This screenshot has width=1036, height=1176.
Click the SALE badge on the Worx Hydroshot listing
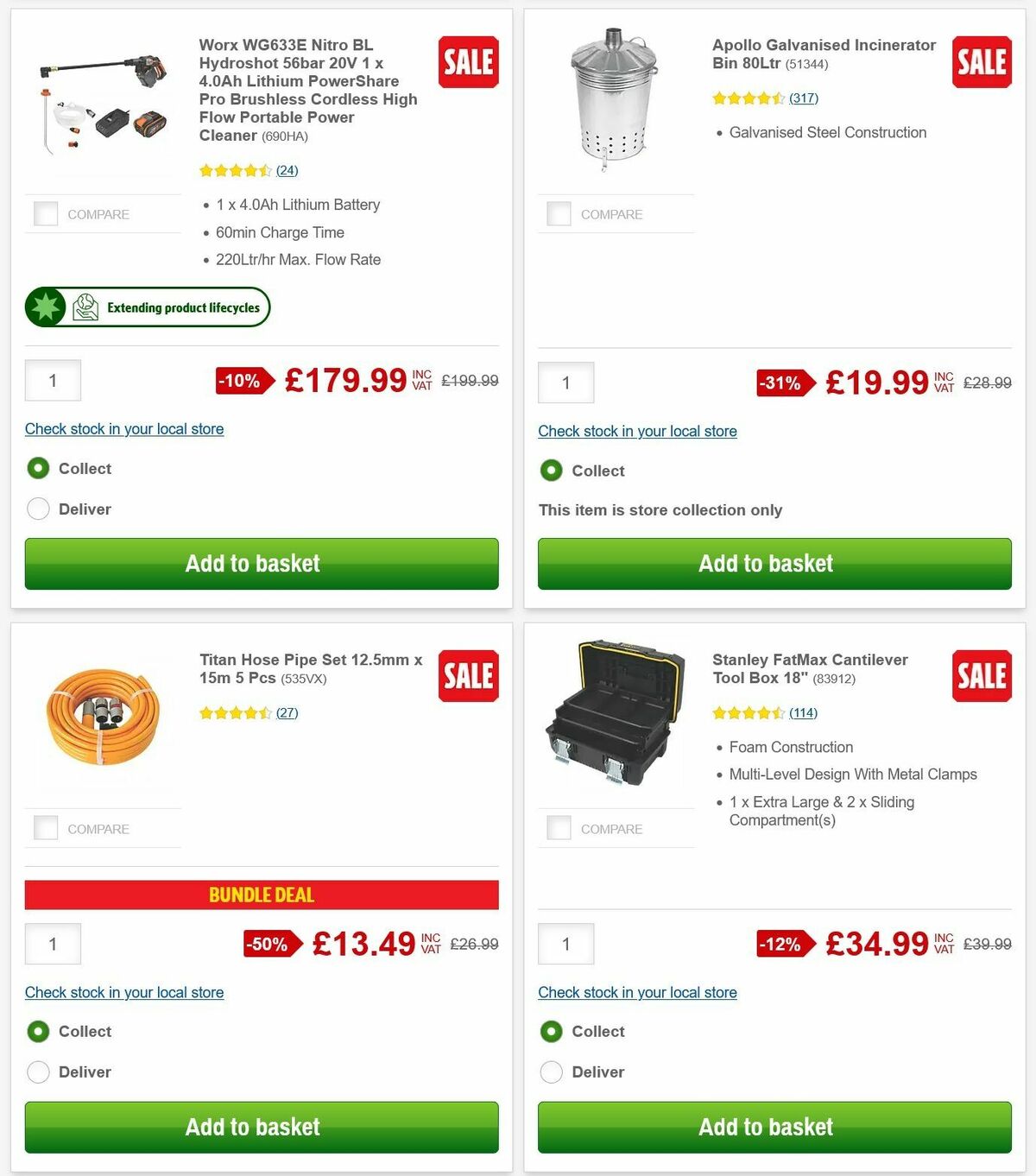467,62
